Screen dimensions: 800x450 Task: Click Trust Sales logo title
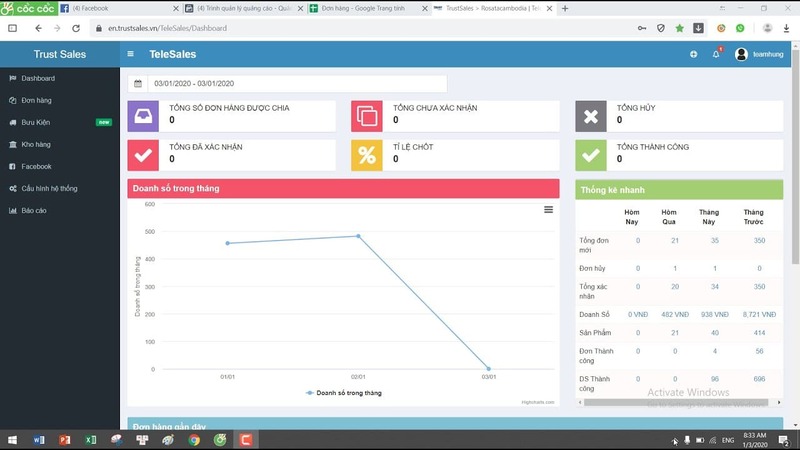point(60,54)
